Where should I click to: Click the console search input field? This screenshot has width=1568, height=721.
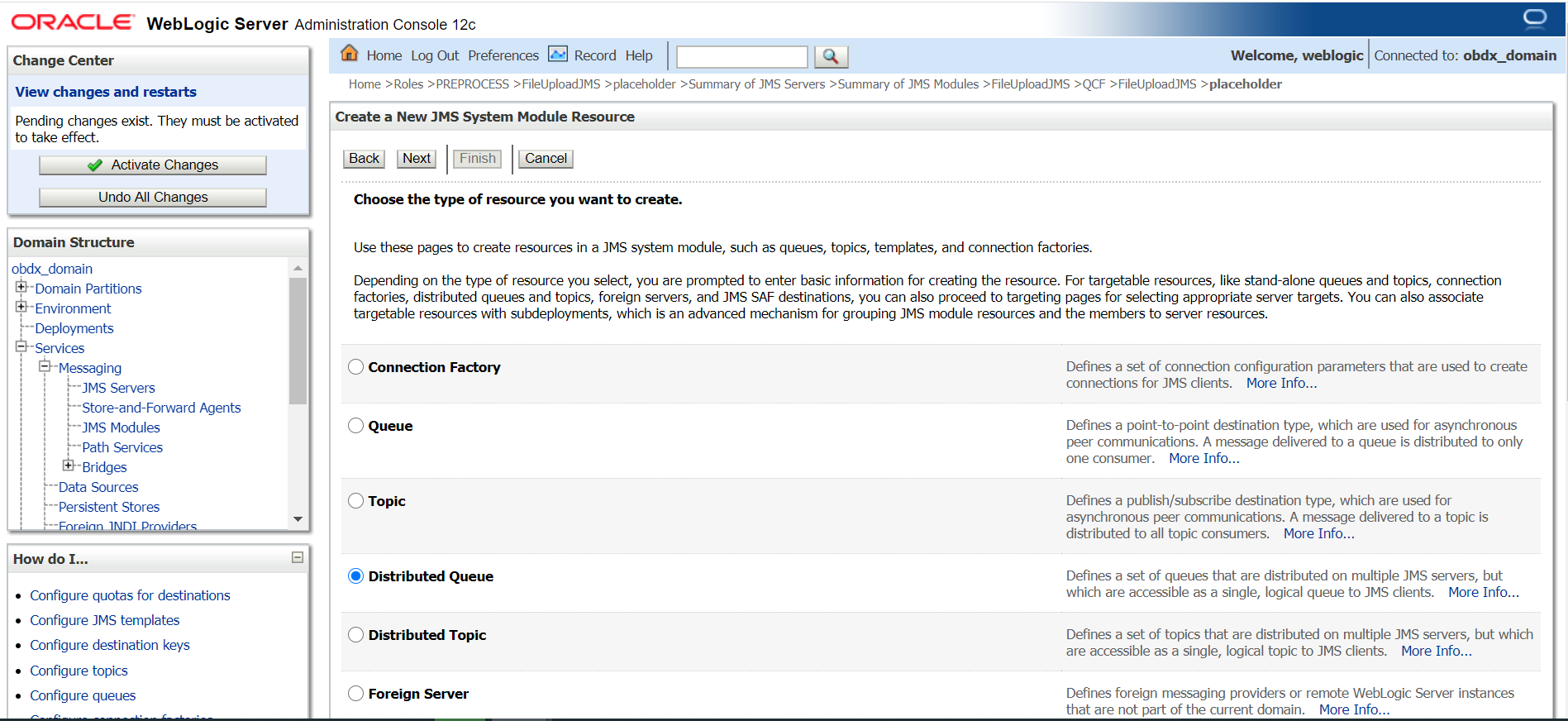pos(742,56)
